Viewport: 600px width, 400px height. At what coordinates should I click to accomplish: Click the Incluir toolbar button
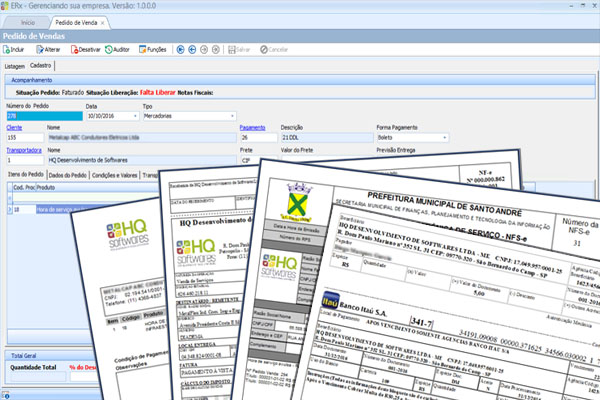pyautogui.click(x=13, y=49)
